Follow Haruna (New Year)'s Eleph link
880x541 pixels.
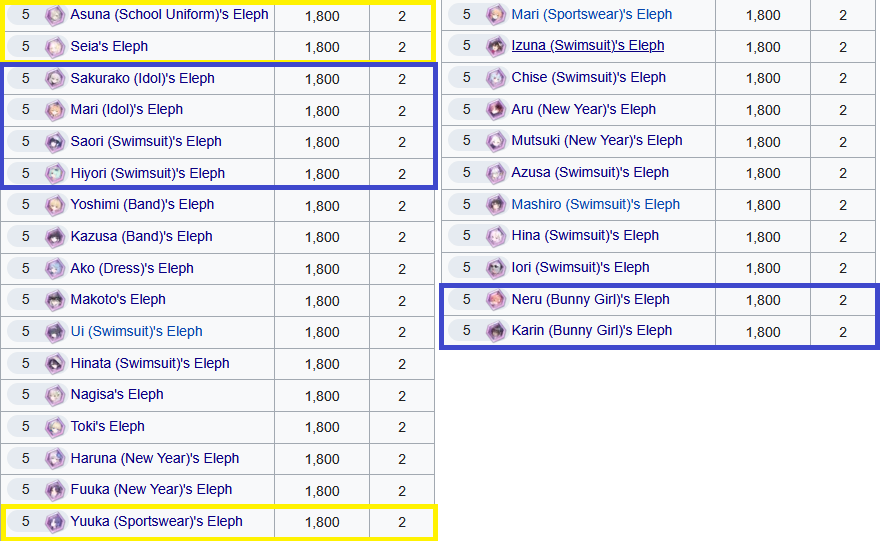[x=155, y=458]
